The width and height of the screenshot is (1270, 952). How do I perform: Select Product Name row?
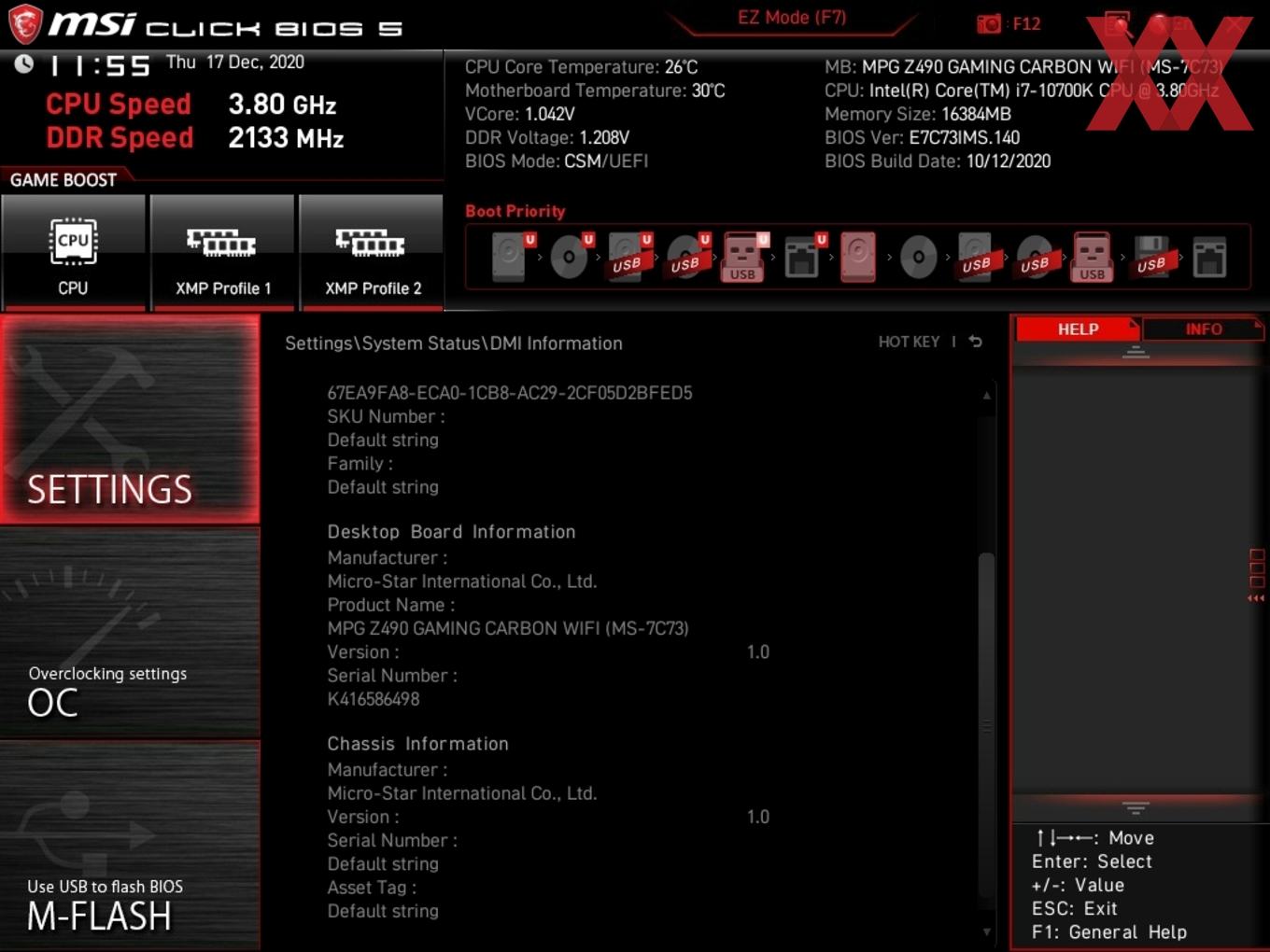pyautogui.click(x=391, y=605)
